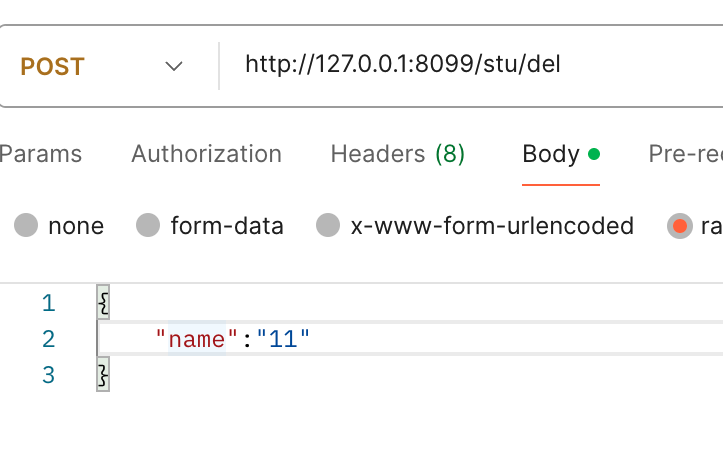Screen dimensions: 723x458
Task: Choose the form-data radio option
Action: tap(149, 226)
